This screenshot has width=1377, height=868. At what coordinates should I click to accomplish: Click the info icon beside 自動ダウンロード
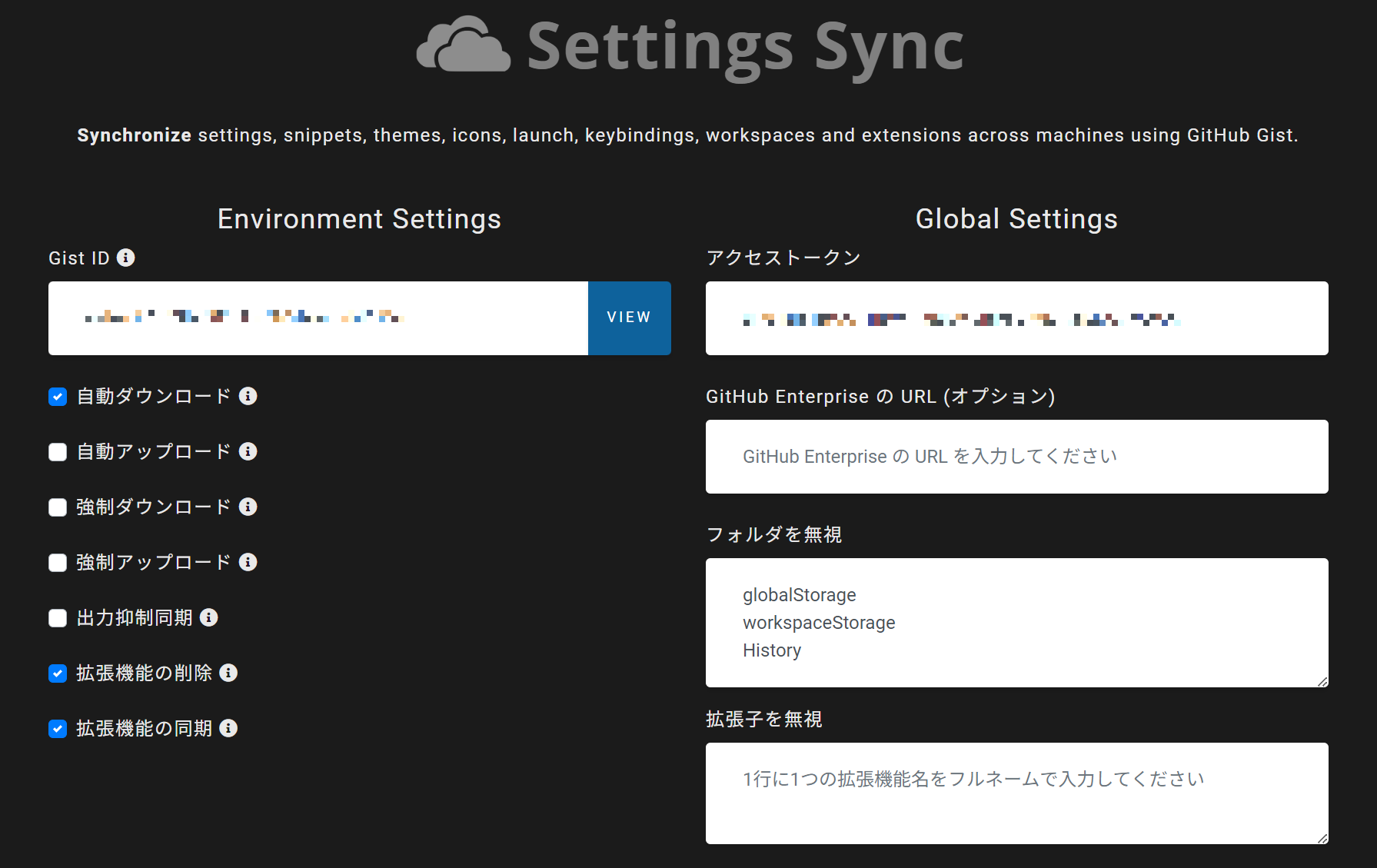(248, 396)
